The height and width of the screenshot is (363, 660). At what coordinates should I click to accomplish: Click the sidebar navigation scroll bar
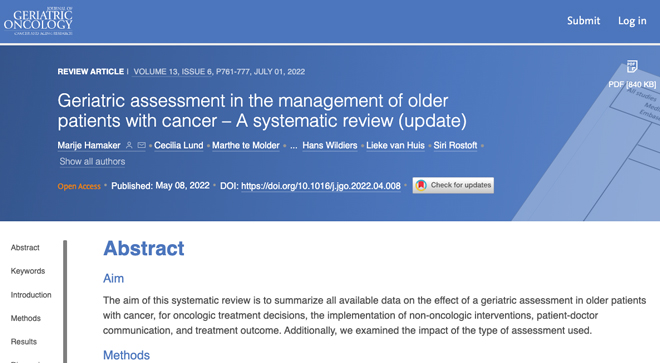coord(65,302)
